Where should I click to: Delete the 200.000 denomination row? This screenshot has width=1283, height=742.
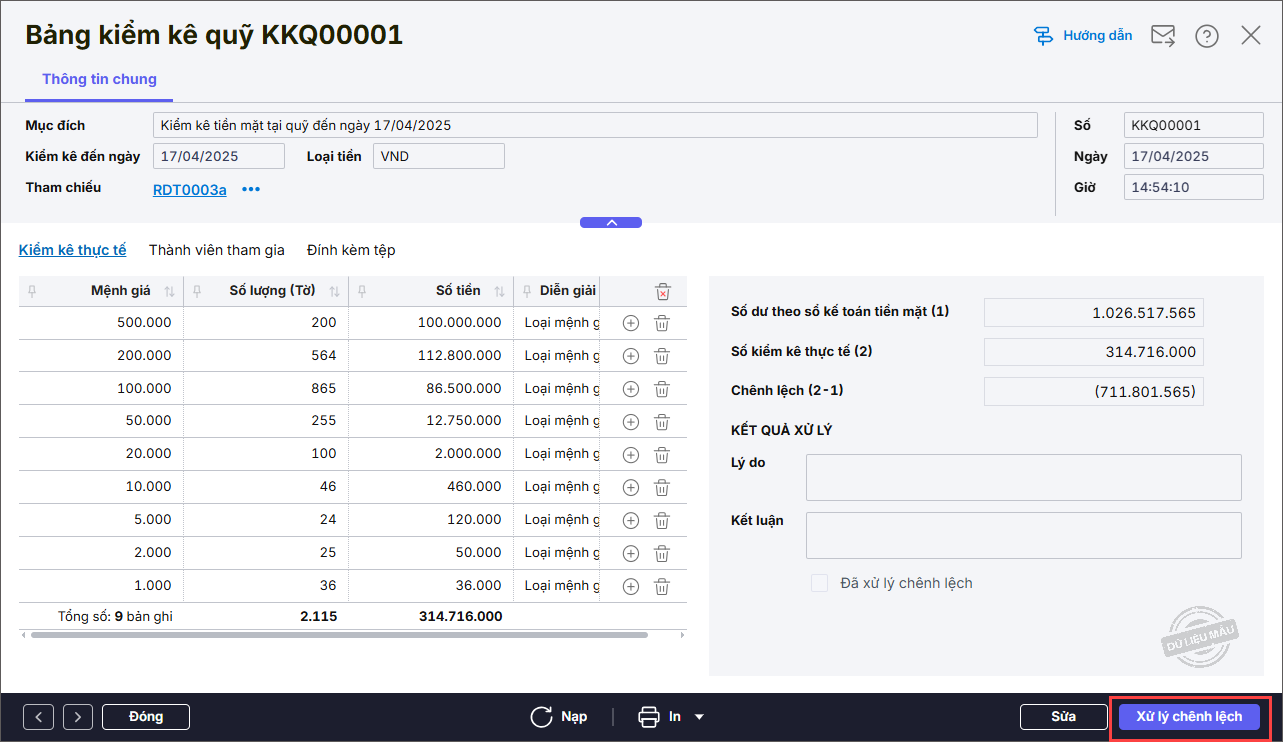(x=661, y=356)
